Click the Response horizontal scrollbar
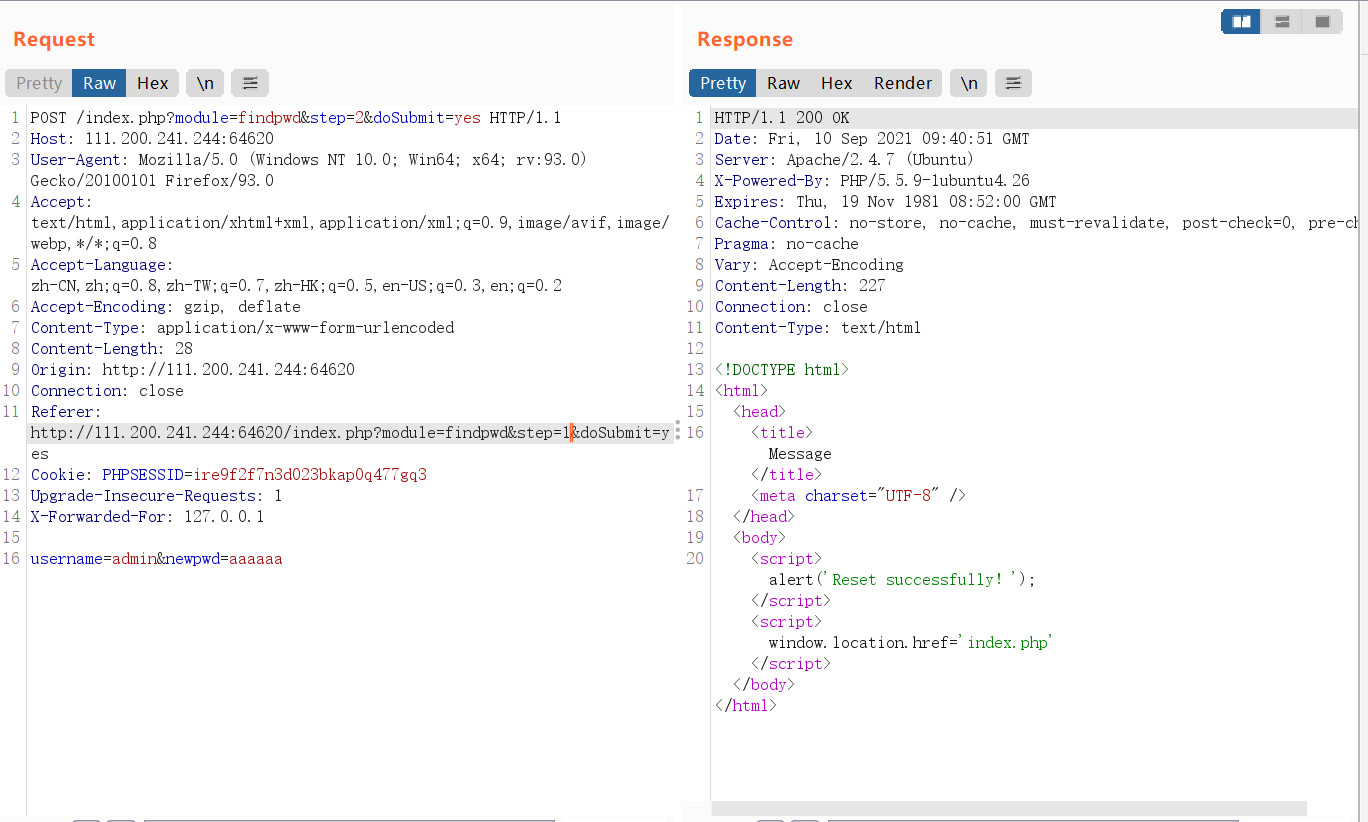Image resolution: width=1368 pixels, height=822 pixels. pyautogui.click(x=1009, y=808)
